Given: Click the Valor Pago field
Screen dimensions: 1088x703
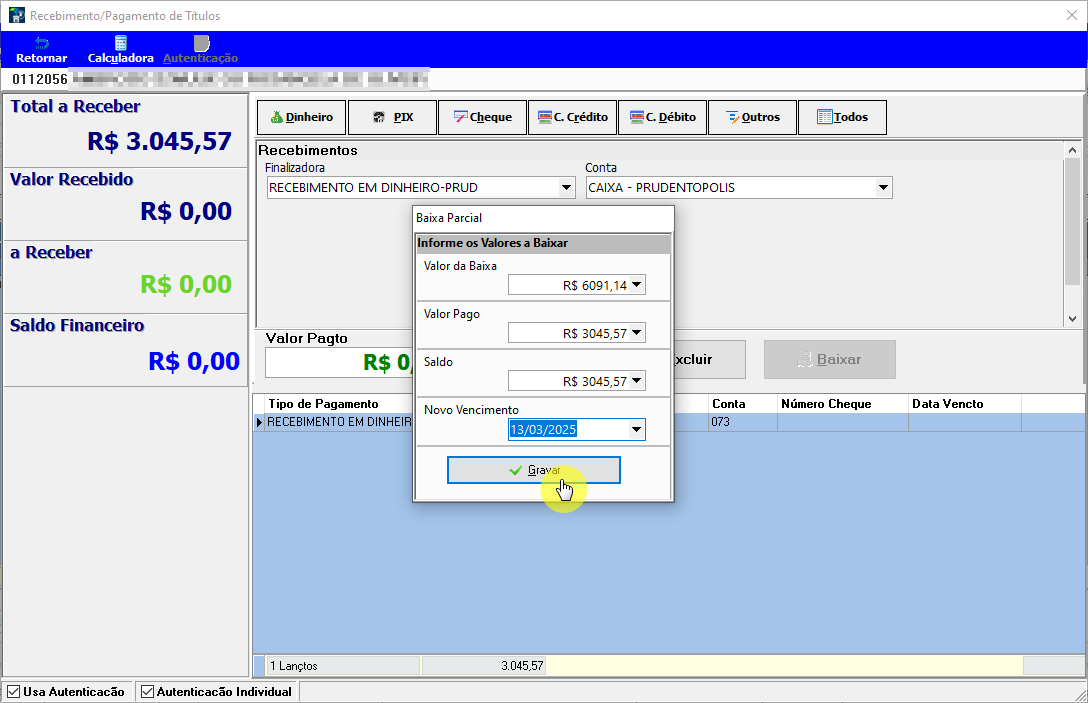Looking at the screenshot, I should 577,333.
